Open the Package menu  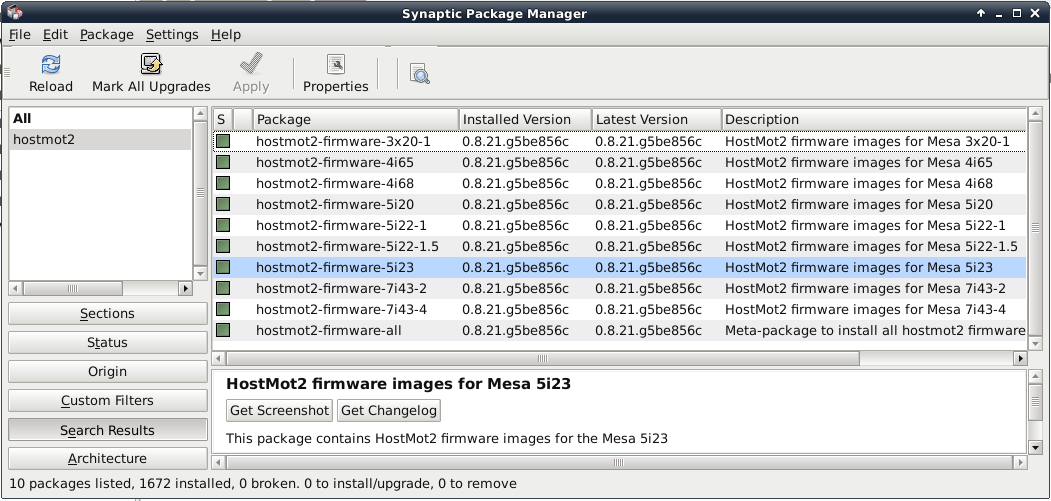pos(107,34)
